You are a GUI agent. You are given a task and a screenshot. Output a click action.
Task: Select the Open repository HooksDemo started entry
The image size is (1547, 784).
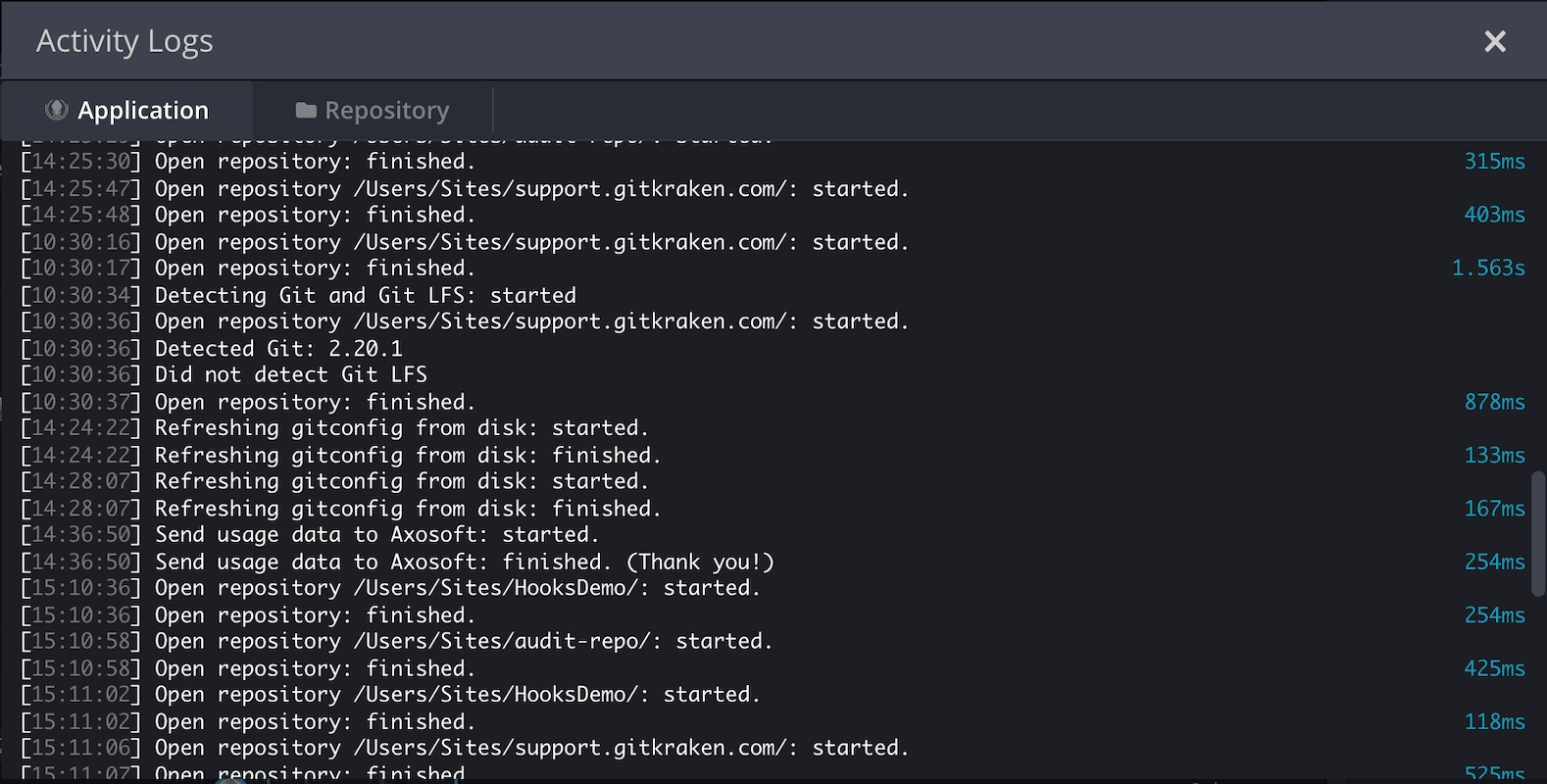coord(457,587)
